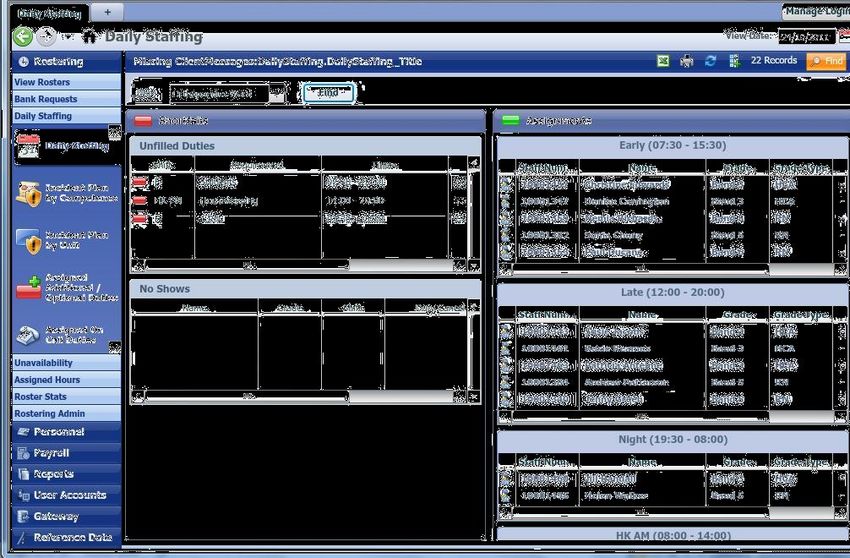Click the print icon in toolbar
This screenshot has height=558, width=850.
click(x=687, y=61)
